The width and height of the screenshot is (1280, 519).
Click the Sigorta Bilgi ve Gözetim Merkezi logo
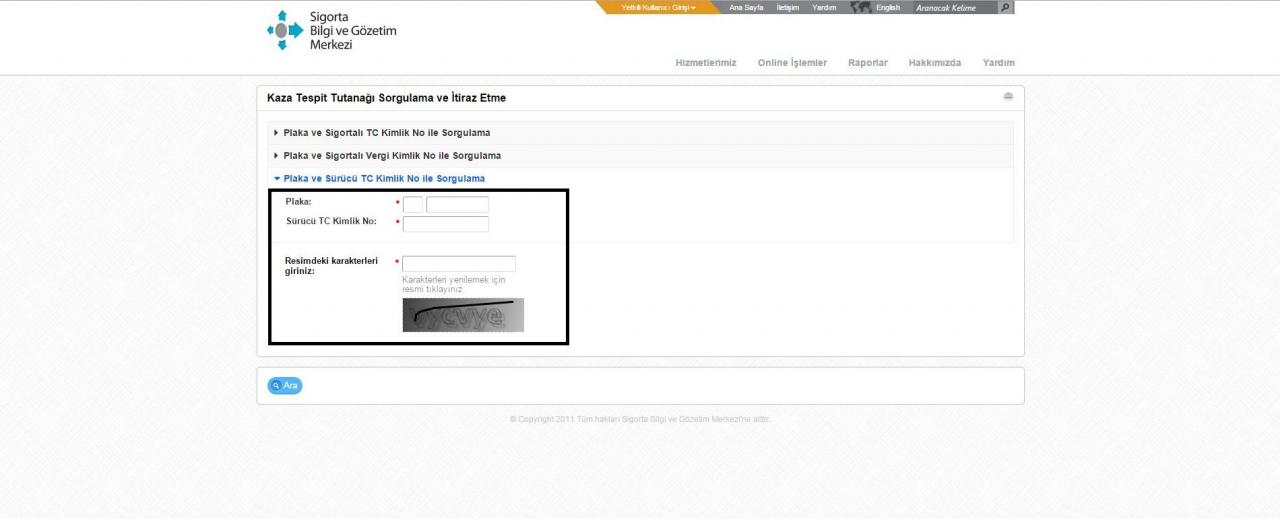pyautogui.click(x=332, y=31)
